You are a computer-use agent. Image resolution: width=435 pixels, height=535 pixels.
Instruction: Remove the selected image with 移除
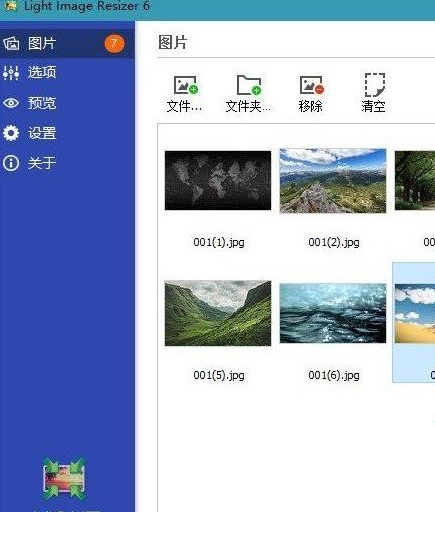point(310,94)
